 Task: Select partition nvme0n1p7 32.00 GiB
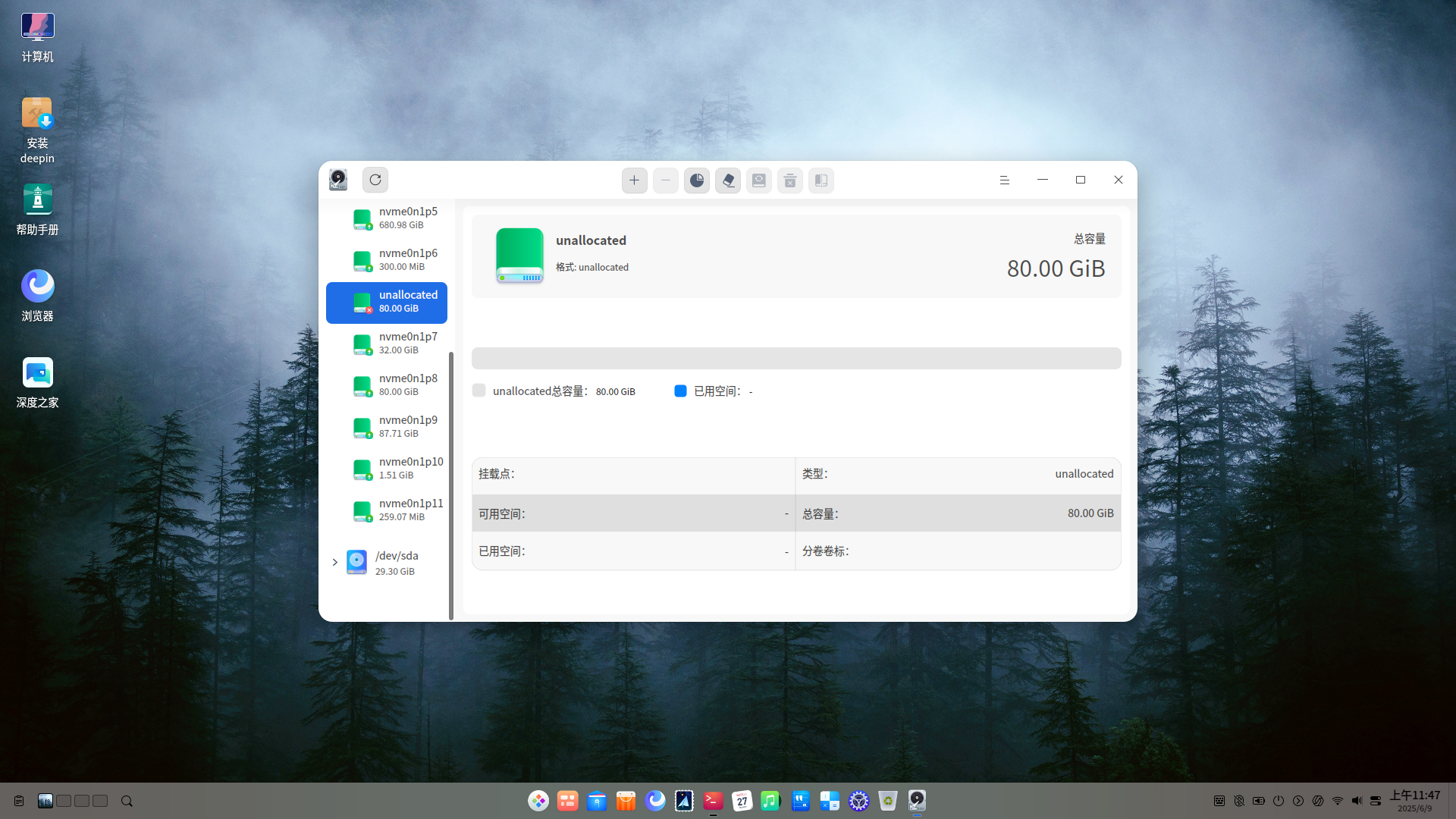point(387,343)
